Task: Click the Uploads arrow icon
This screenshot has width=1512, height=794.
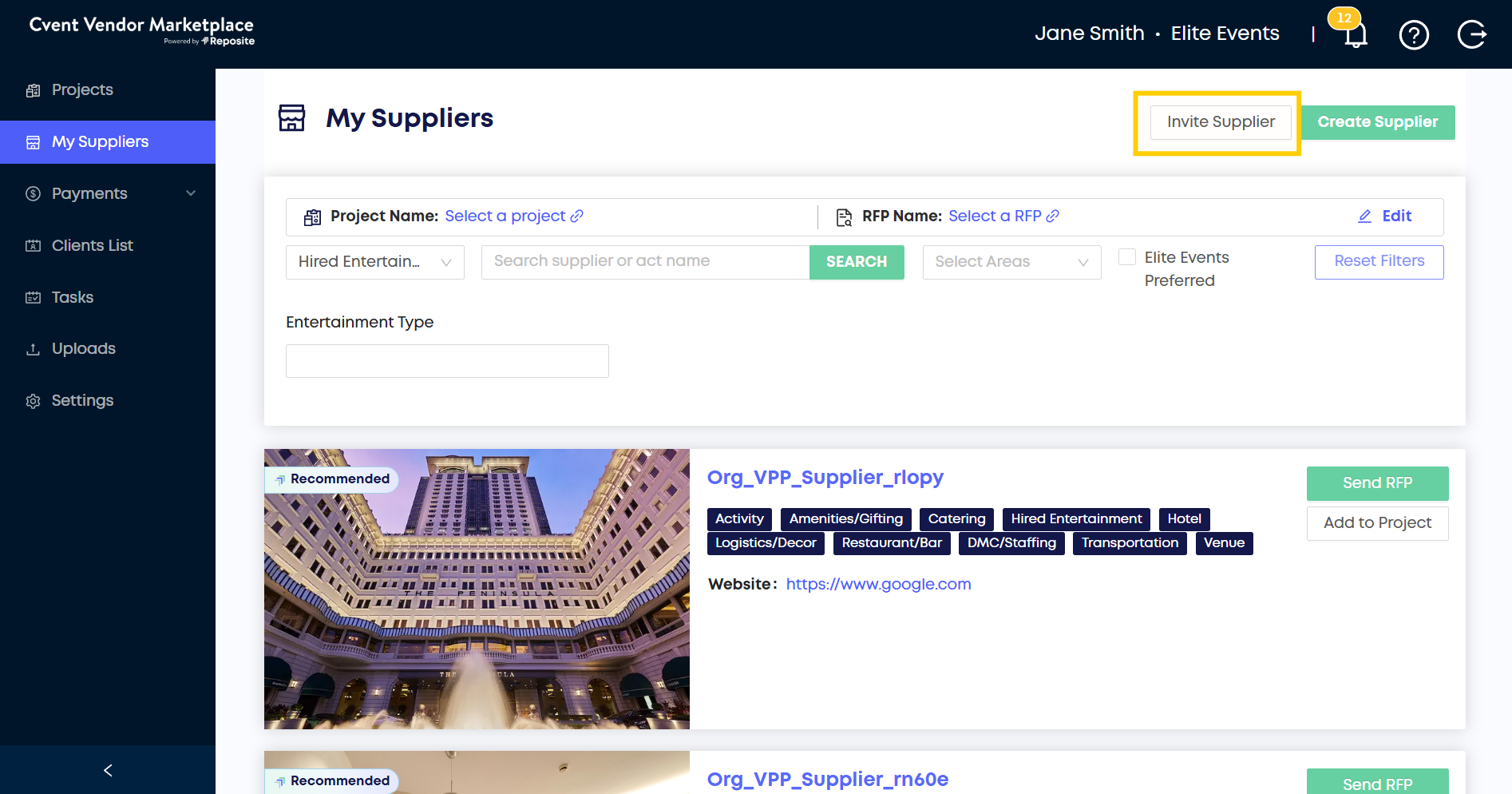Action: point(33,349)
